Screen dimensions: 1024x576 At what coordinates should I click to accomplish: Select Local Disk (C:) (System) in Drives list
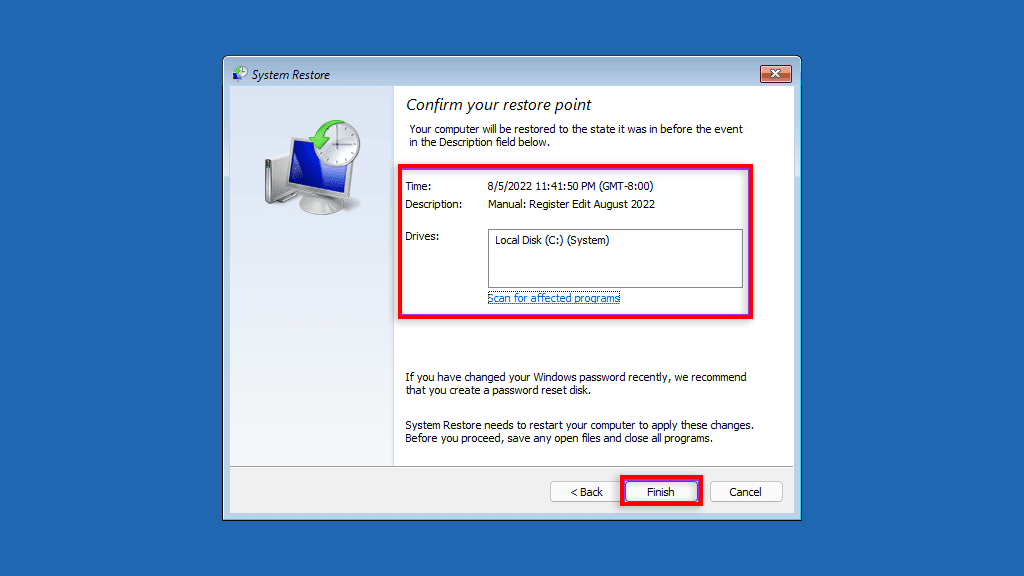pyautogui.click(x=552, y=240)
